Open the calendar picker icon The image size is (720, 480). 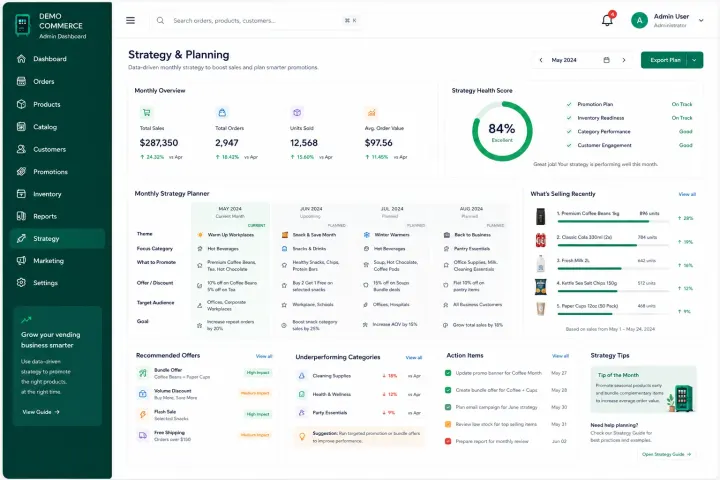tap(607, 60)
